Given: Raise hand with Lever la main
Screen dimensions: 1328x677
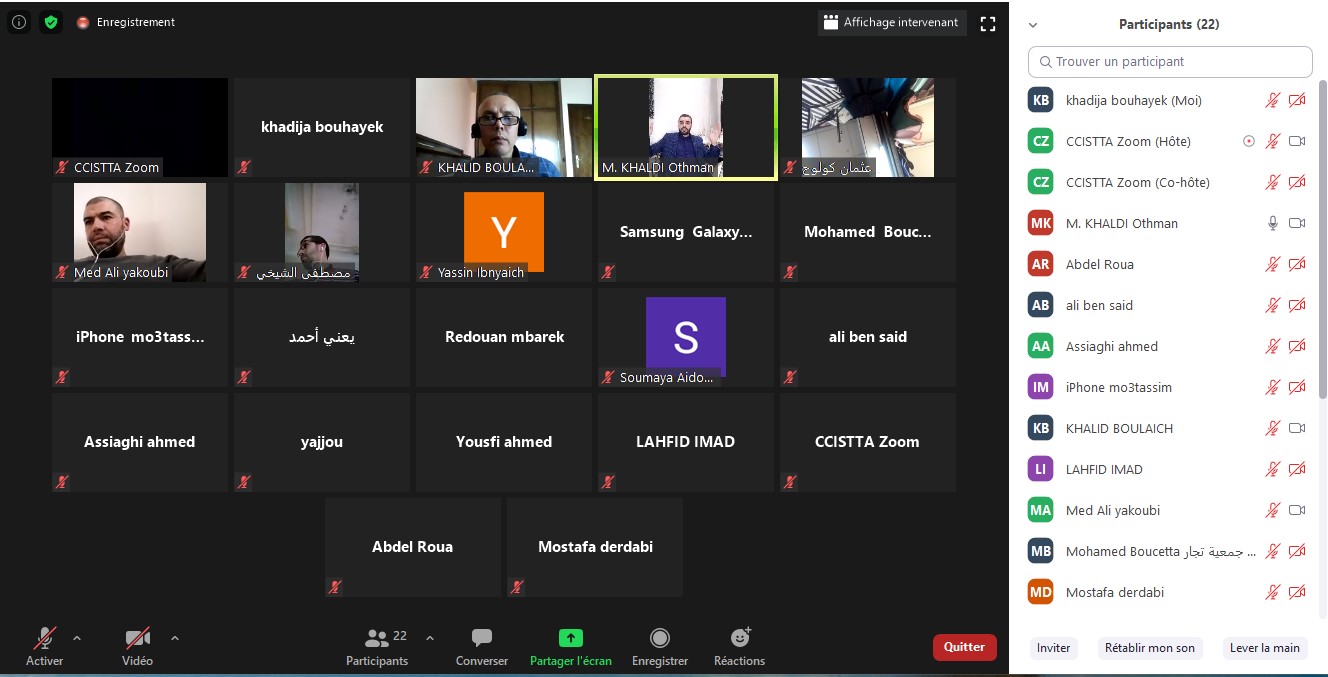Looking at the screenshot, I should click(1265, 648).
